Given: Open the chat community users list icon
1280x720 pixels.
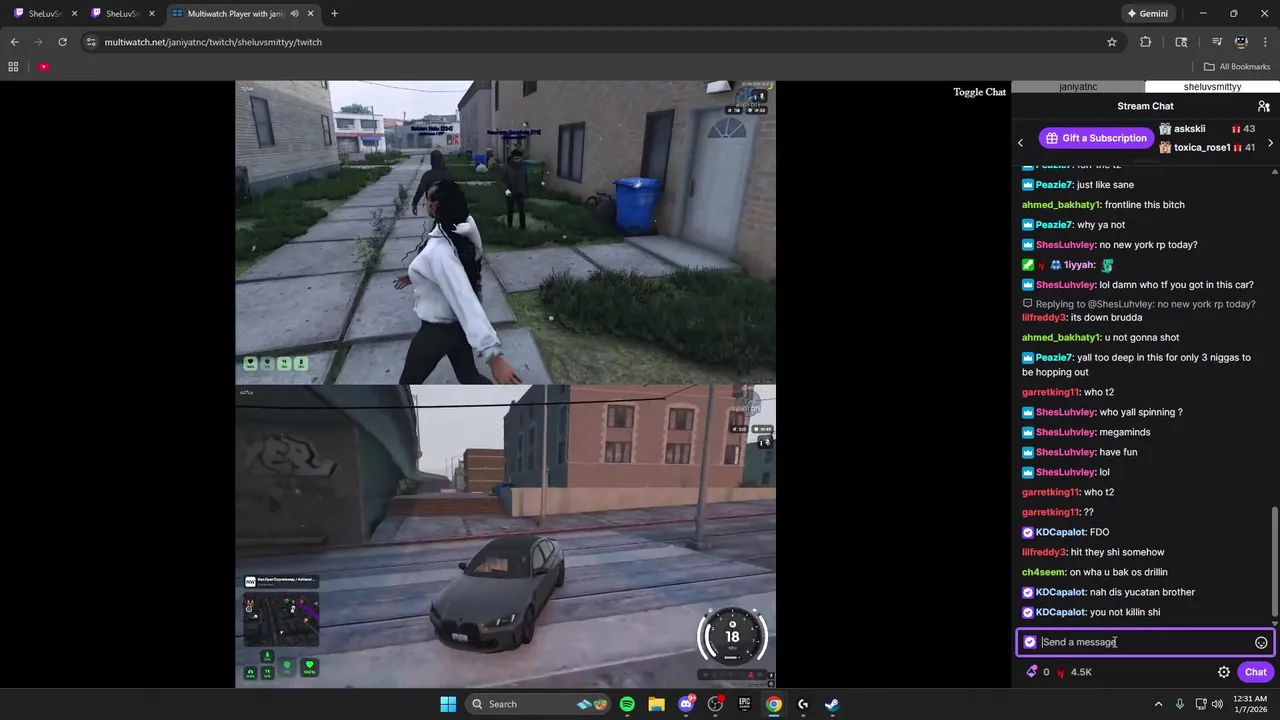Looking at the screenshot, I should pos(1264,106).
